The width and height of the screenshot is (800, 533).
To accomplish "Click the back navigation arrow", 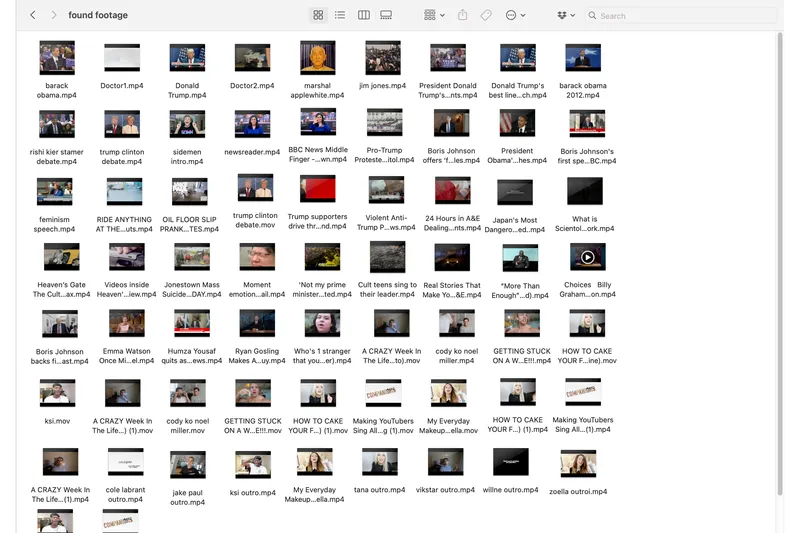I will 33,15.
